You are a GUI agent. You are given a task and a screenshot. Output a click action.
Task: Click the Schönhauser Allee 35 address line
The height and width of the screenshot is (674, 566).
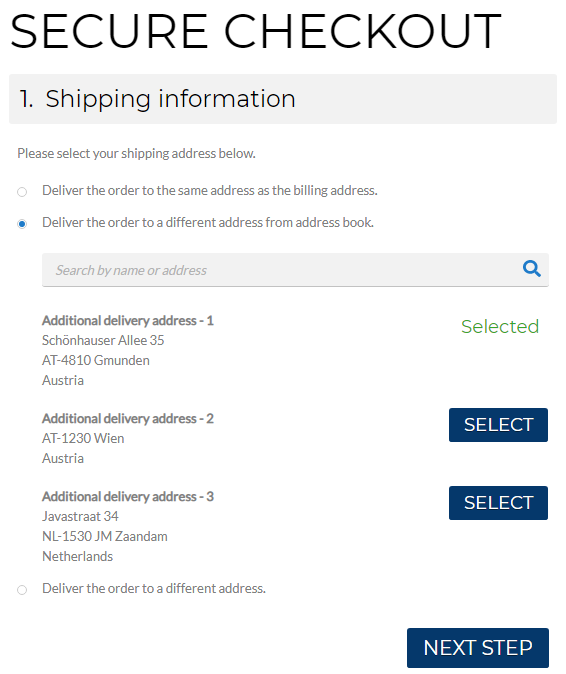point(103,340)
